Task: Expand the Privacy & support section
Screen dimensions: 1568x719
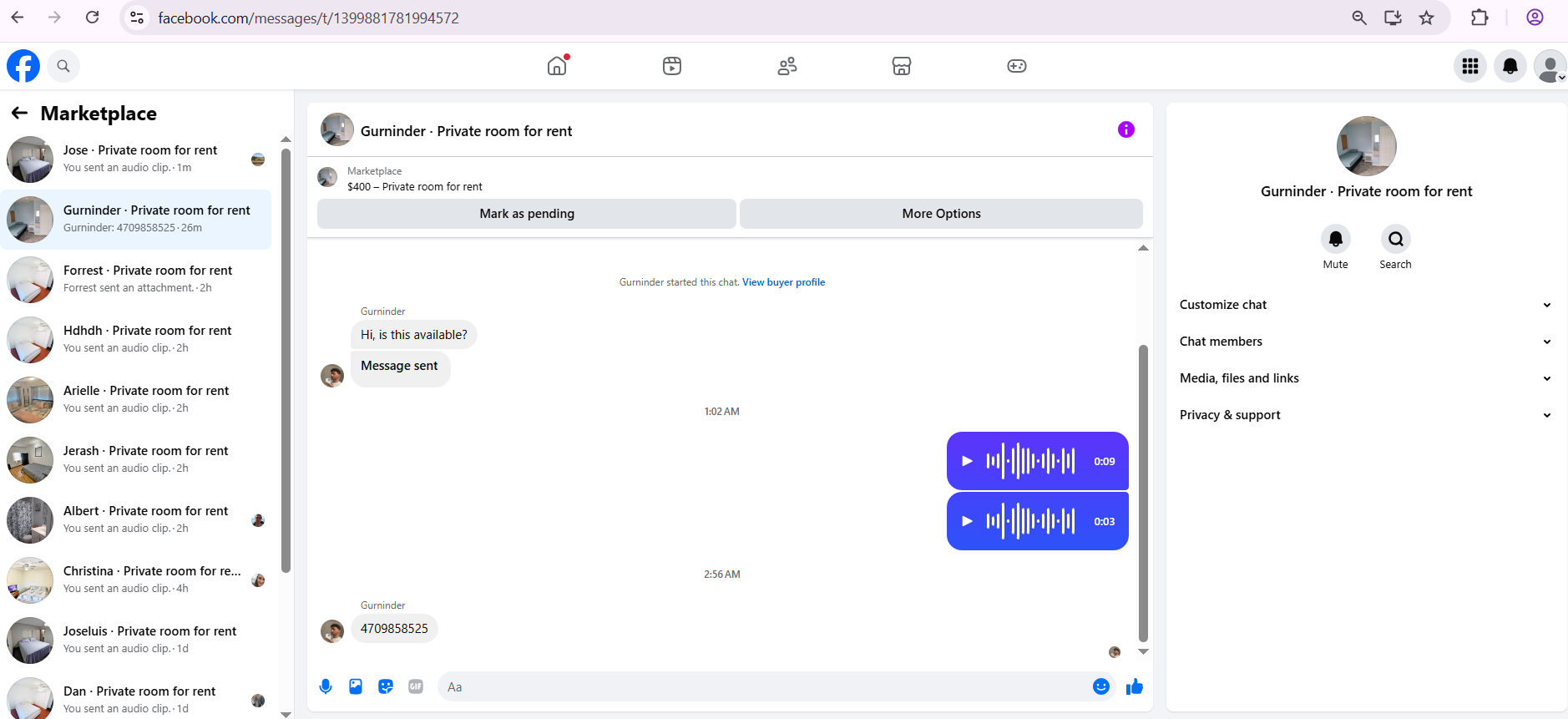Action: pos(1366,415)
